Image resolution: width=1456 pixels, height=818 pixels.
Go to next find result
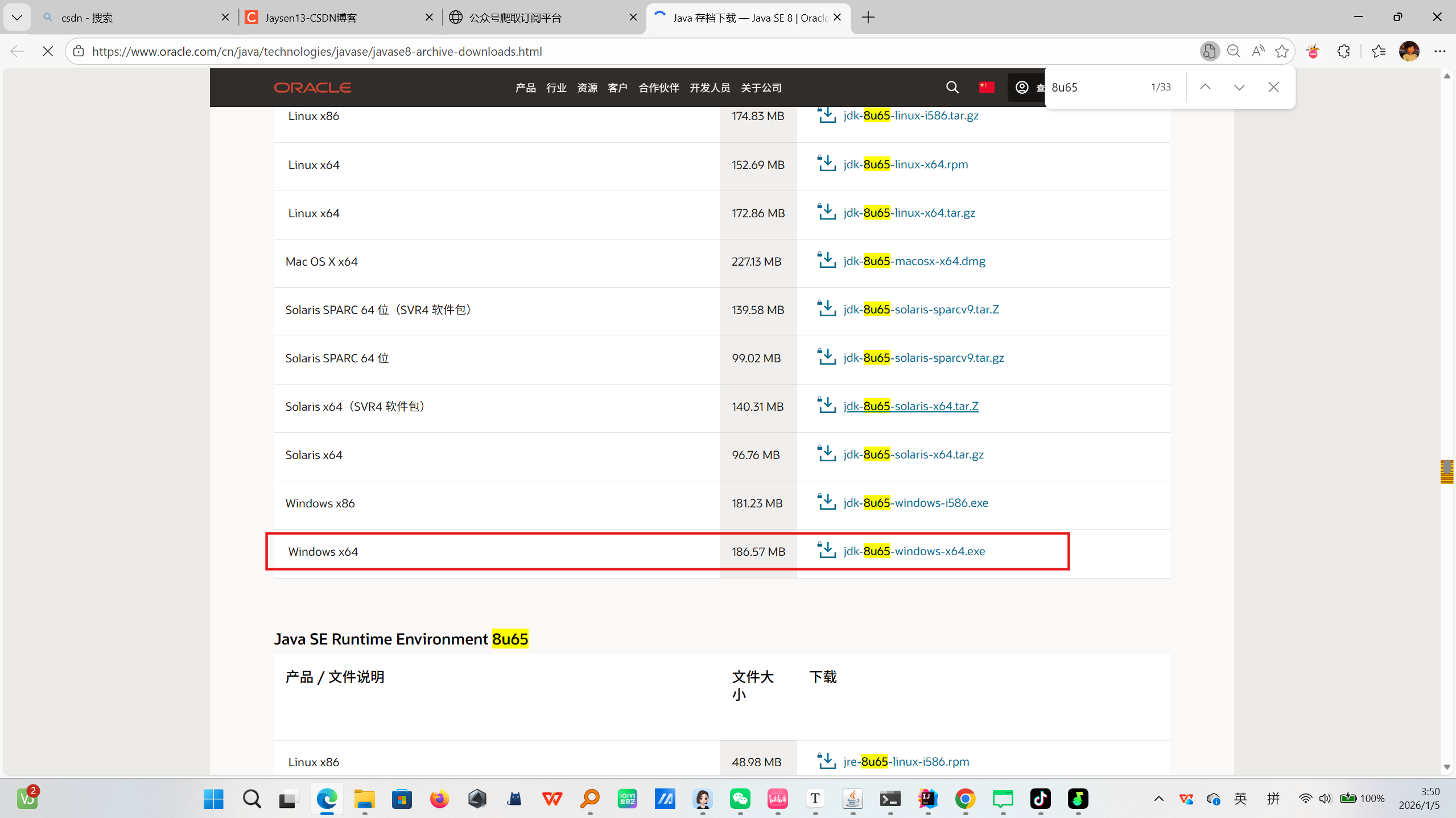point(1239,87)
